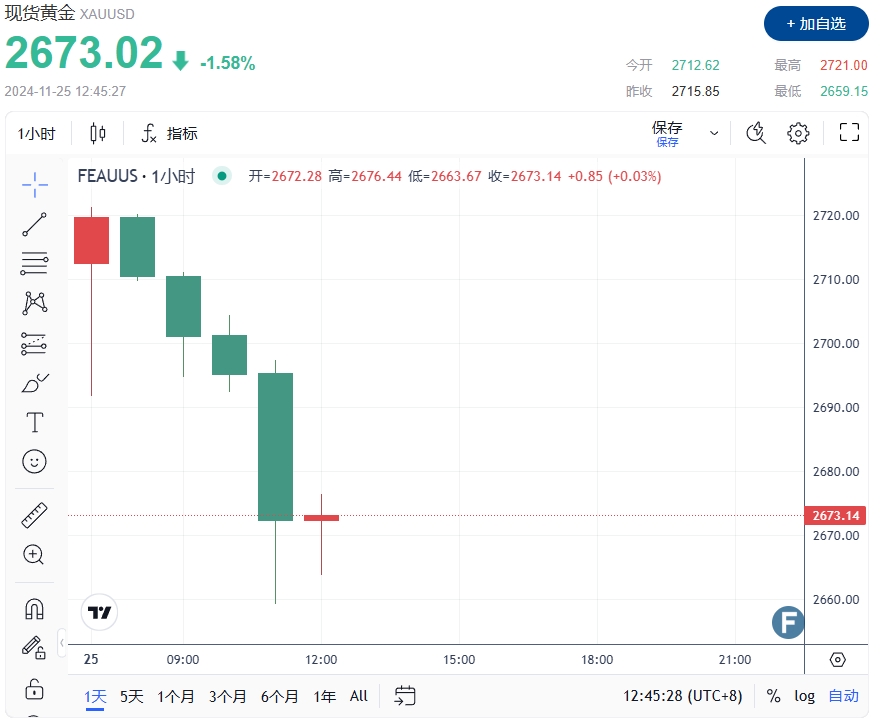Select the ruler measure tool
881x722 pixels.
(x=35, y=515)
